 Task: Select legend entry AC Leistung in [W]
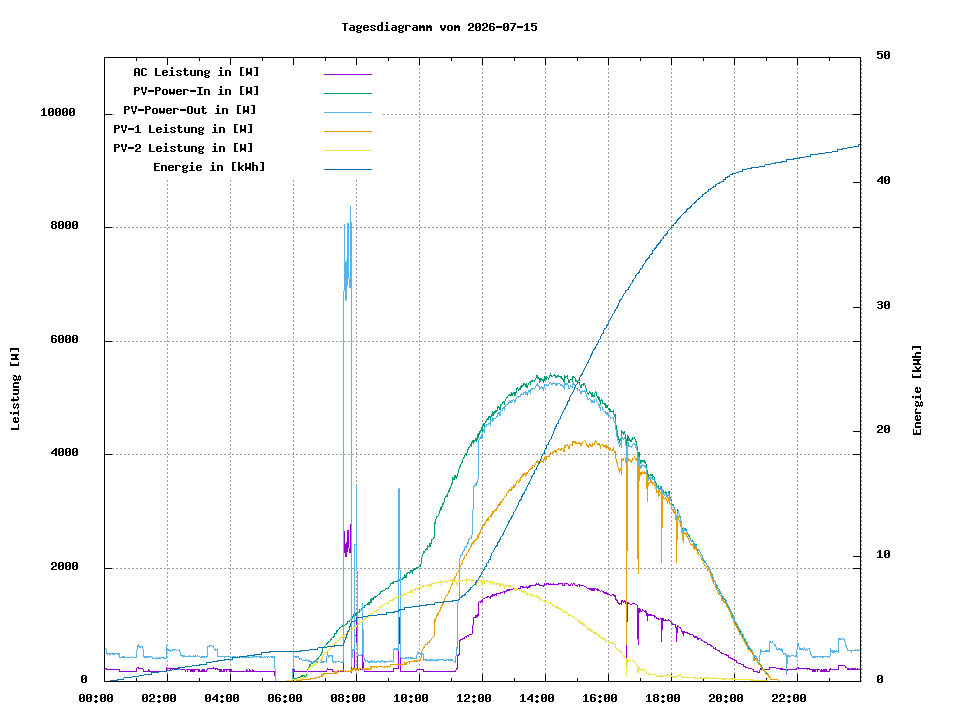196,72
